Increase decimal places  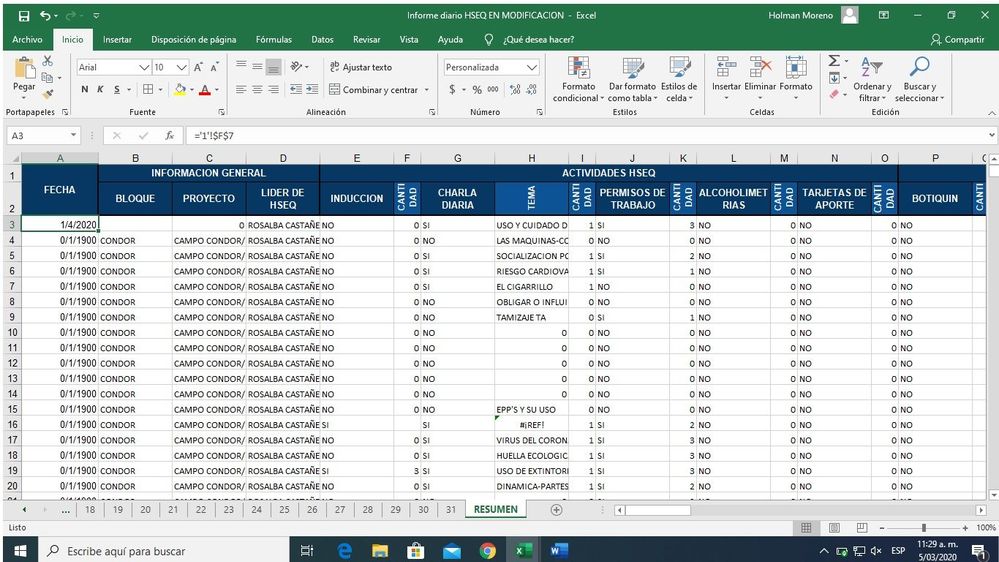point(515,90)
